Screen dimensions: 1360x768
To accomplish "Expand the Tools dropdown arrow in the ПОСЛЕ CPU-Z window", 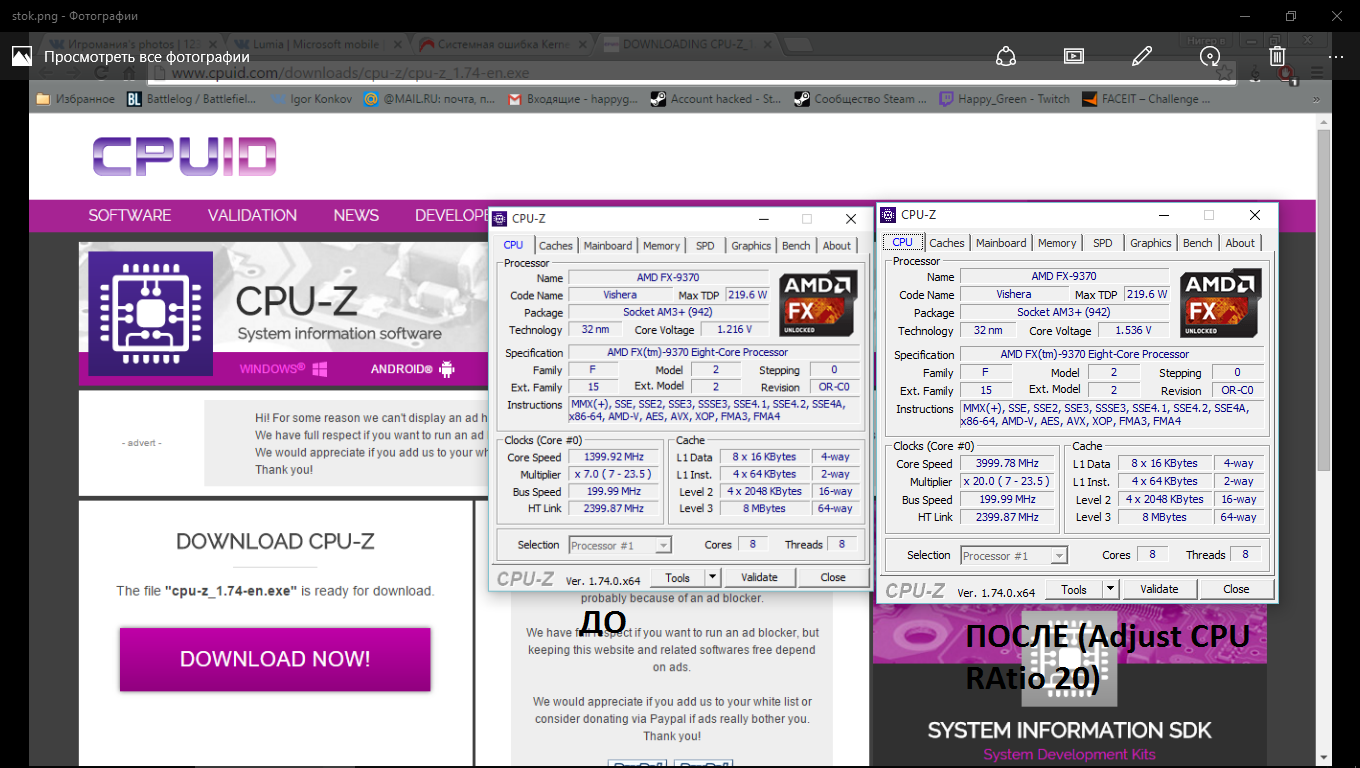I will (x=1110, y=589).
